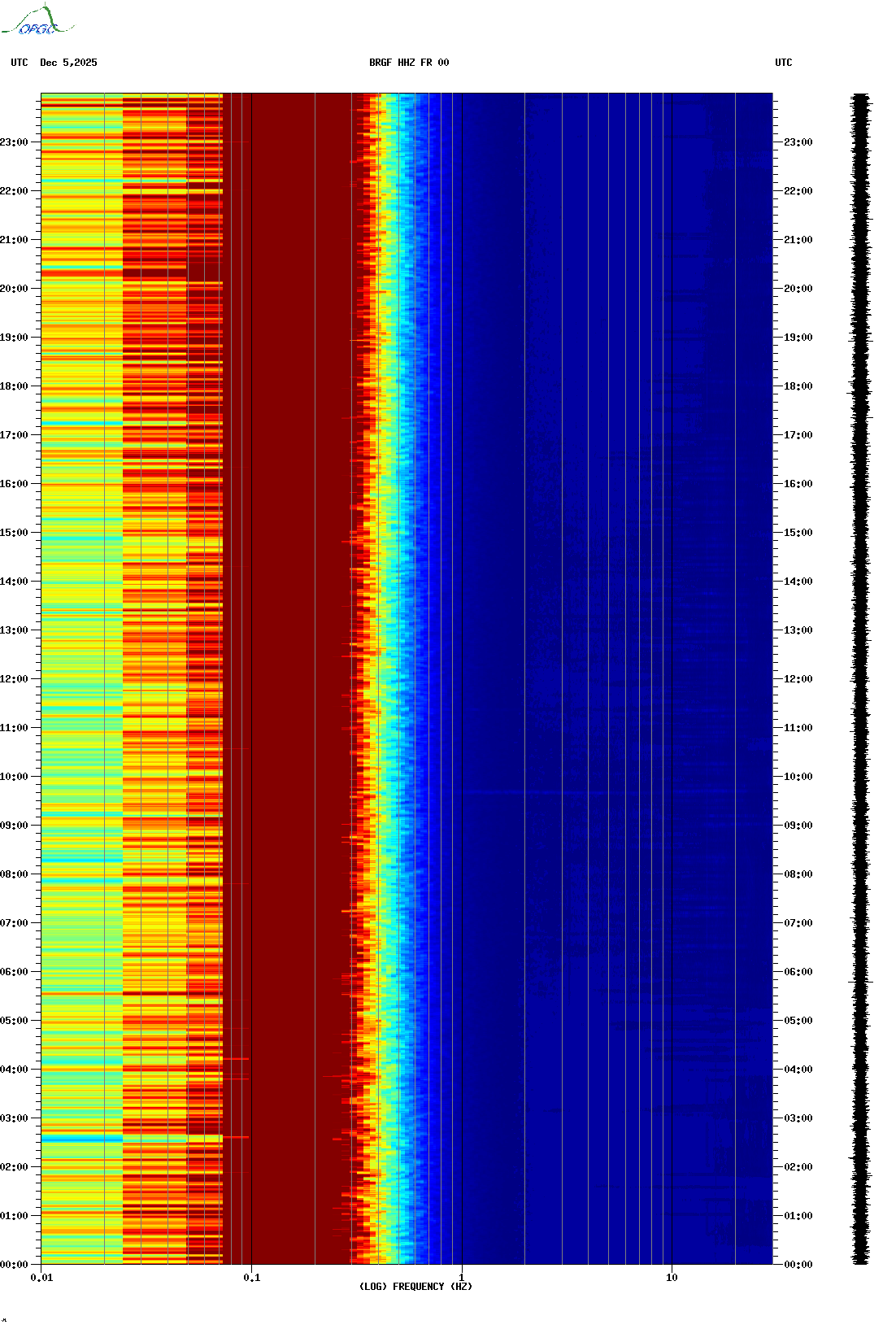The height and width of the screenshot is (1329, 896).
Task: Click the 09:00 label on right time axis
Action: click(x=798, y=826)
